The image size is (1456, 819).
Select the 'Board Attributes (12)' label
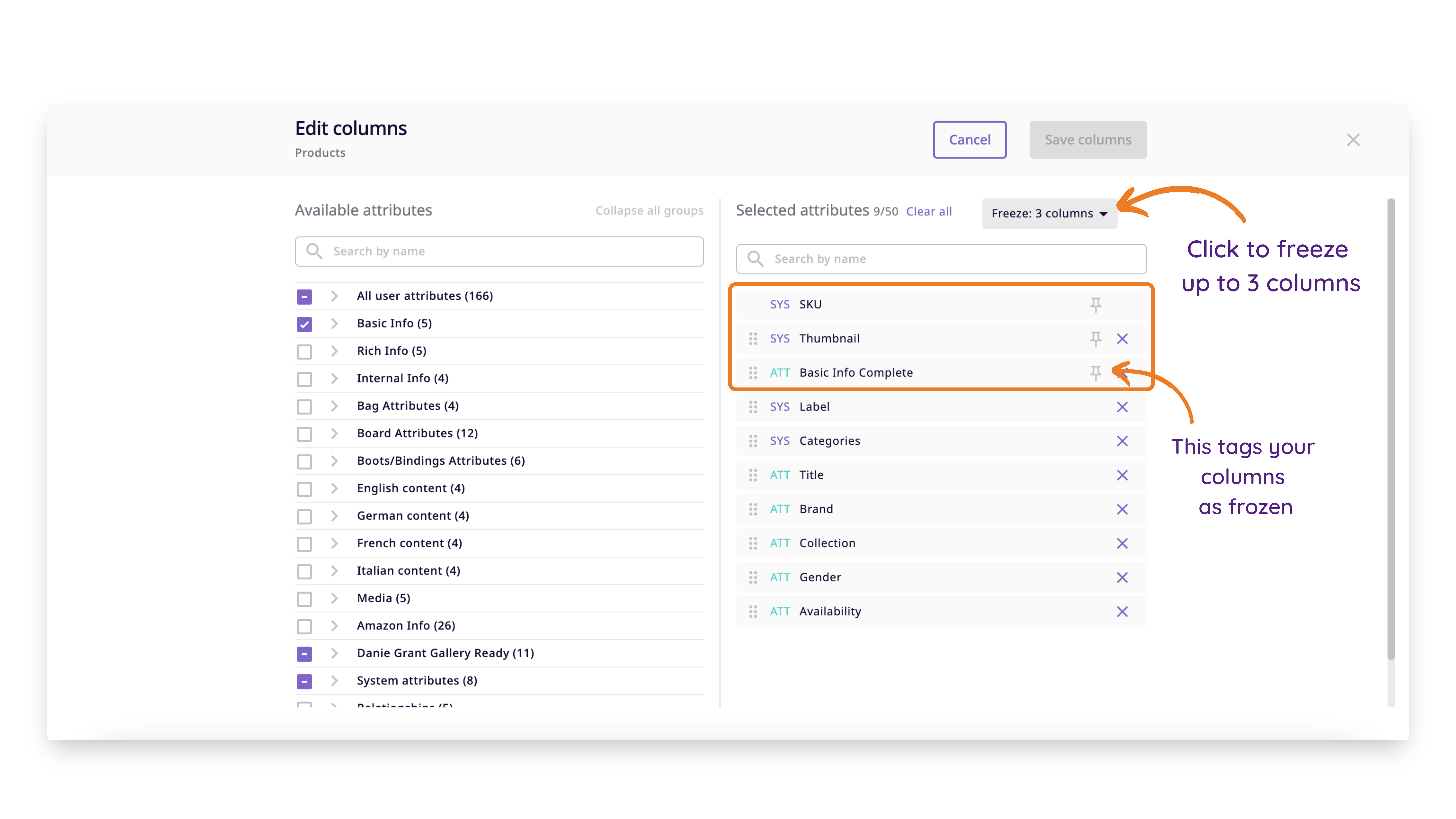click(x=417, y=434)
